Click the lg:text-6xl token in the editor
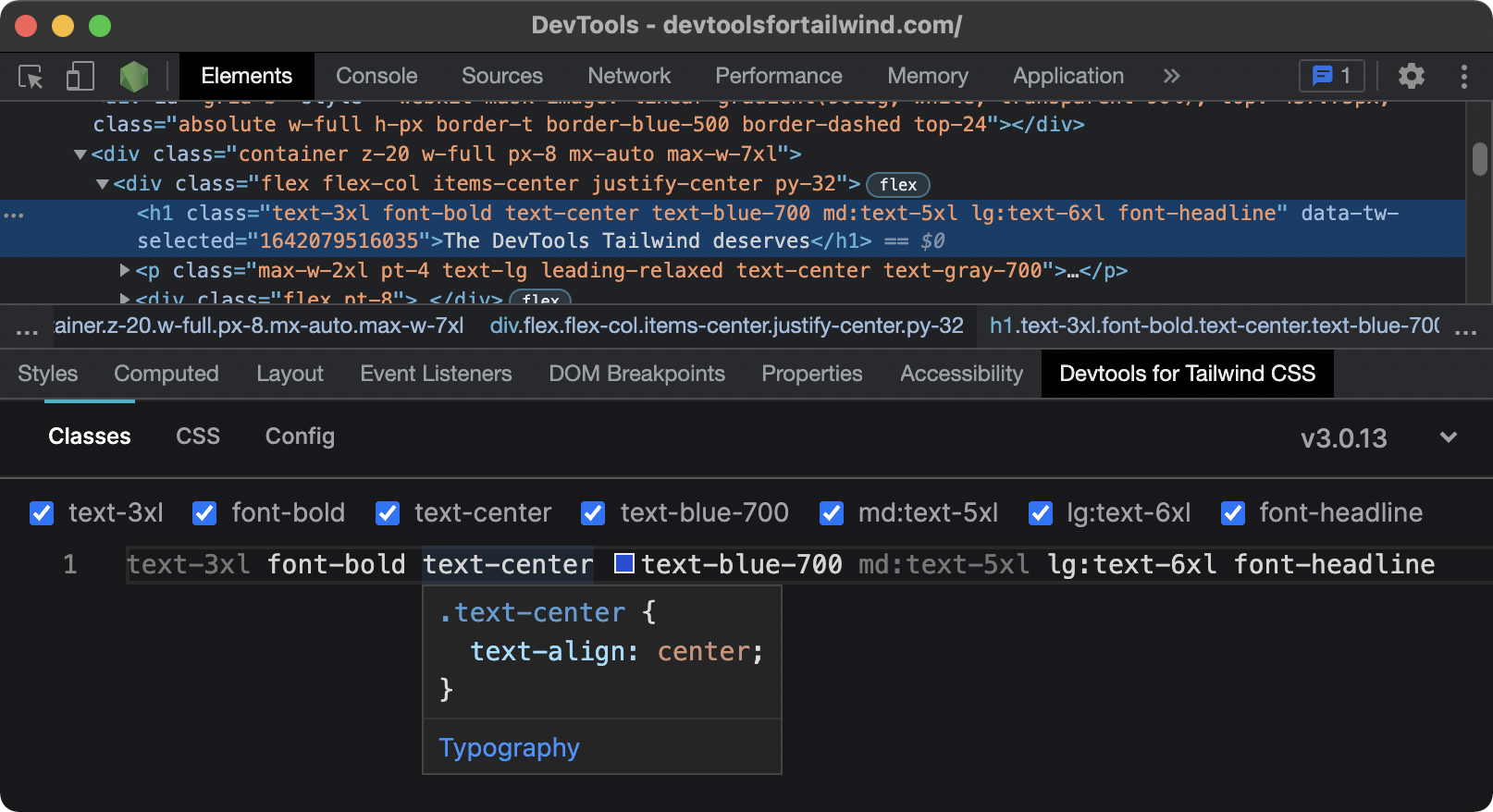1493x812 pixels. click(1131, 564)
